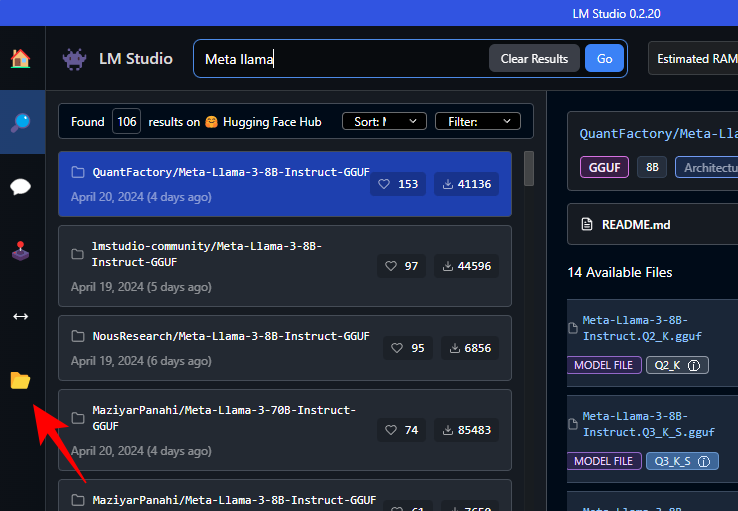Click MODEL FILE badge under Q3_K_S file
738x511 pixels.
tap(604, 461)
